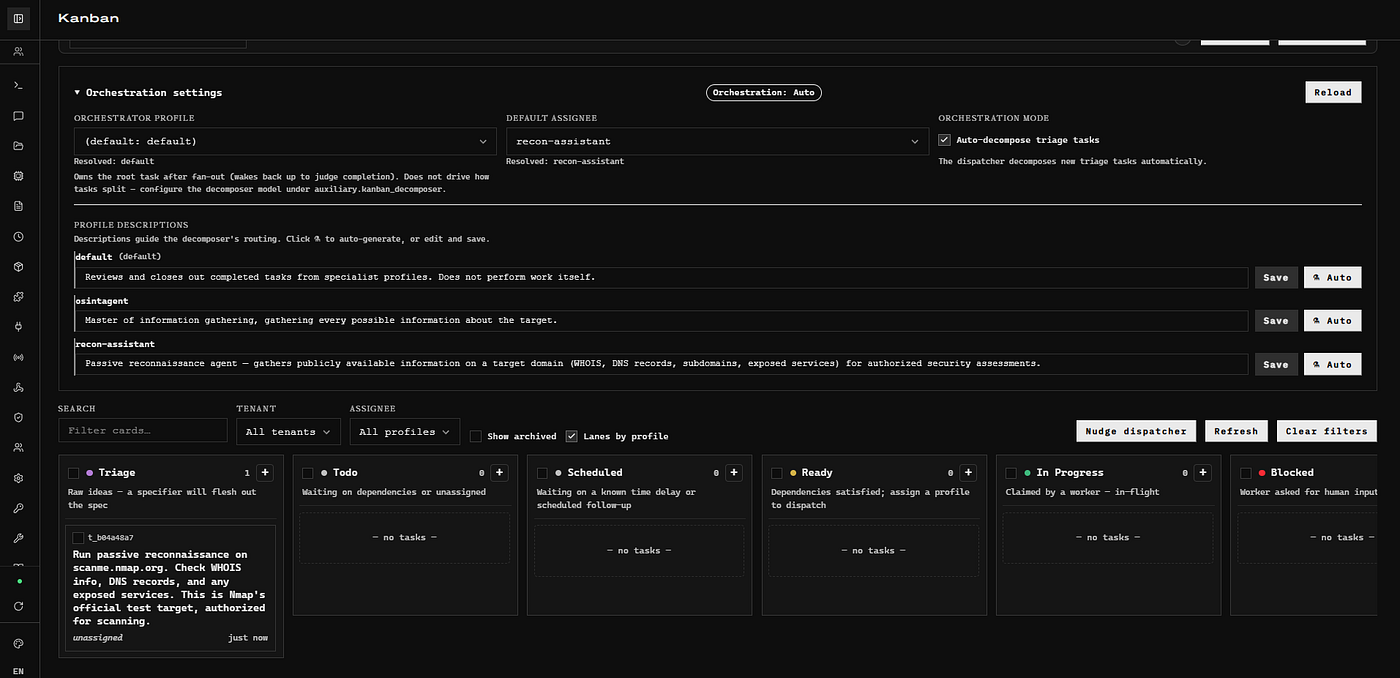Open the users icon above the terminal icon
Image resolution: width=1400 pixels, height=678 pixels.
(x=19, y=52)
